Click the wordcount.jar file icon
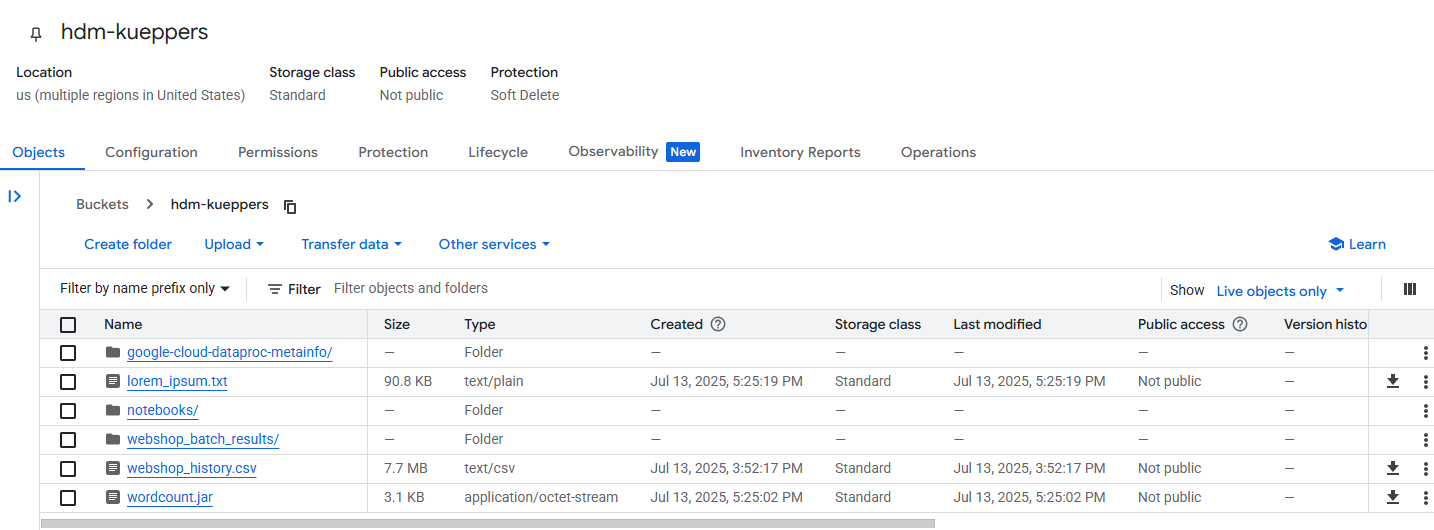 [112, 497]
